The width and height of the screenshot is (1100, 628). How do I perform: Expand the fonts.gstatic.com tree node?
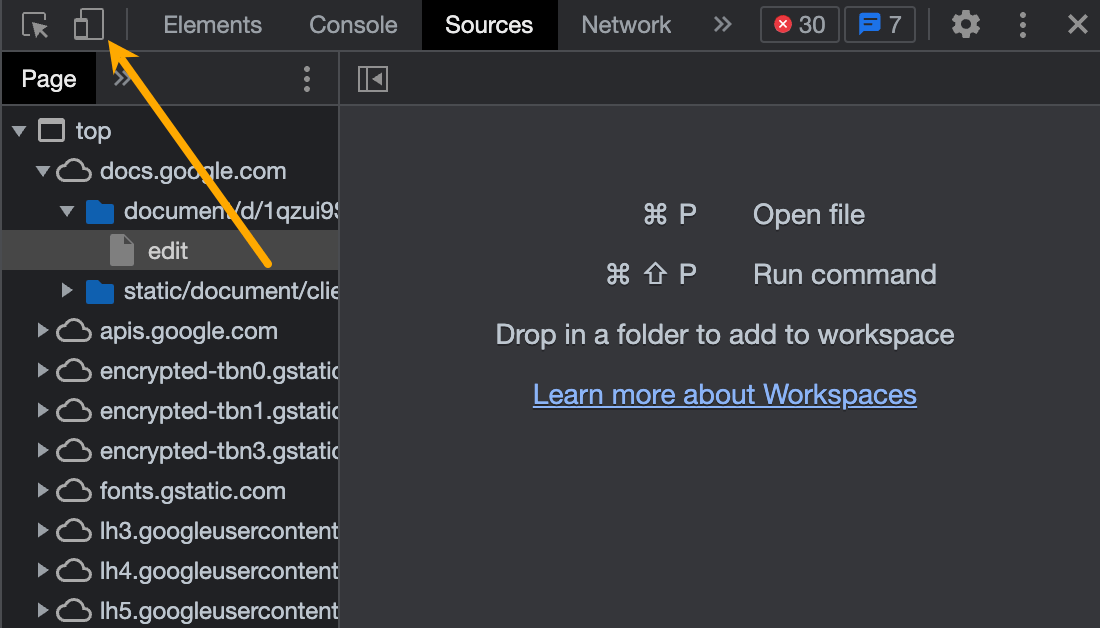click(42, 490)
